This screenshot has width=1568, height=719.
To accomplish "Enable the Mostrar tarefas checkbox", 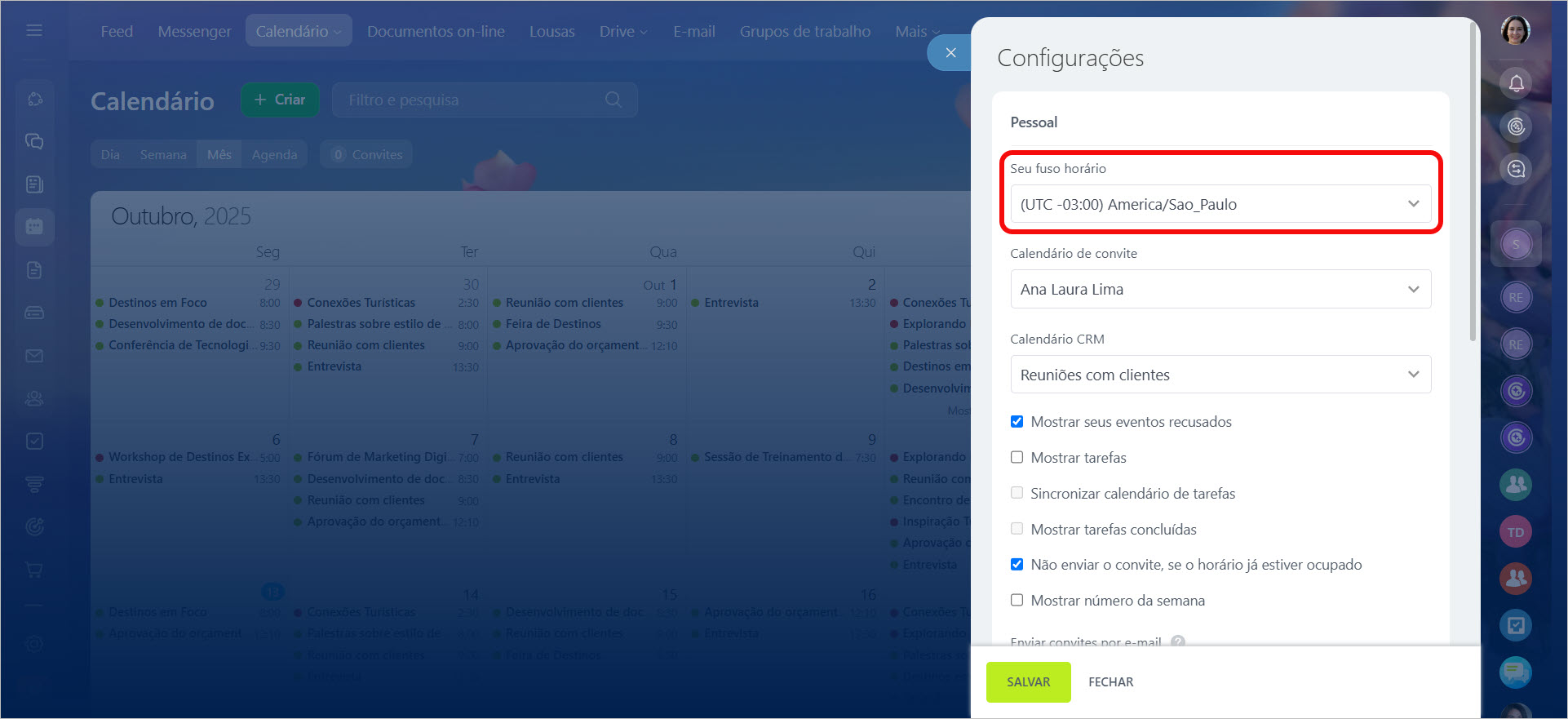I will point(1017,458).
